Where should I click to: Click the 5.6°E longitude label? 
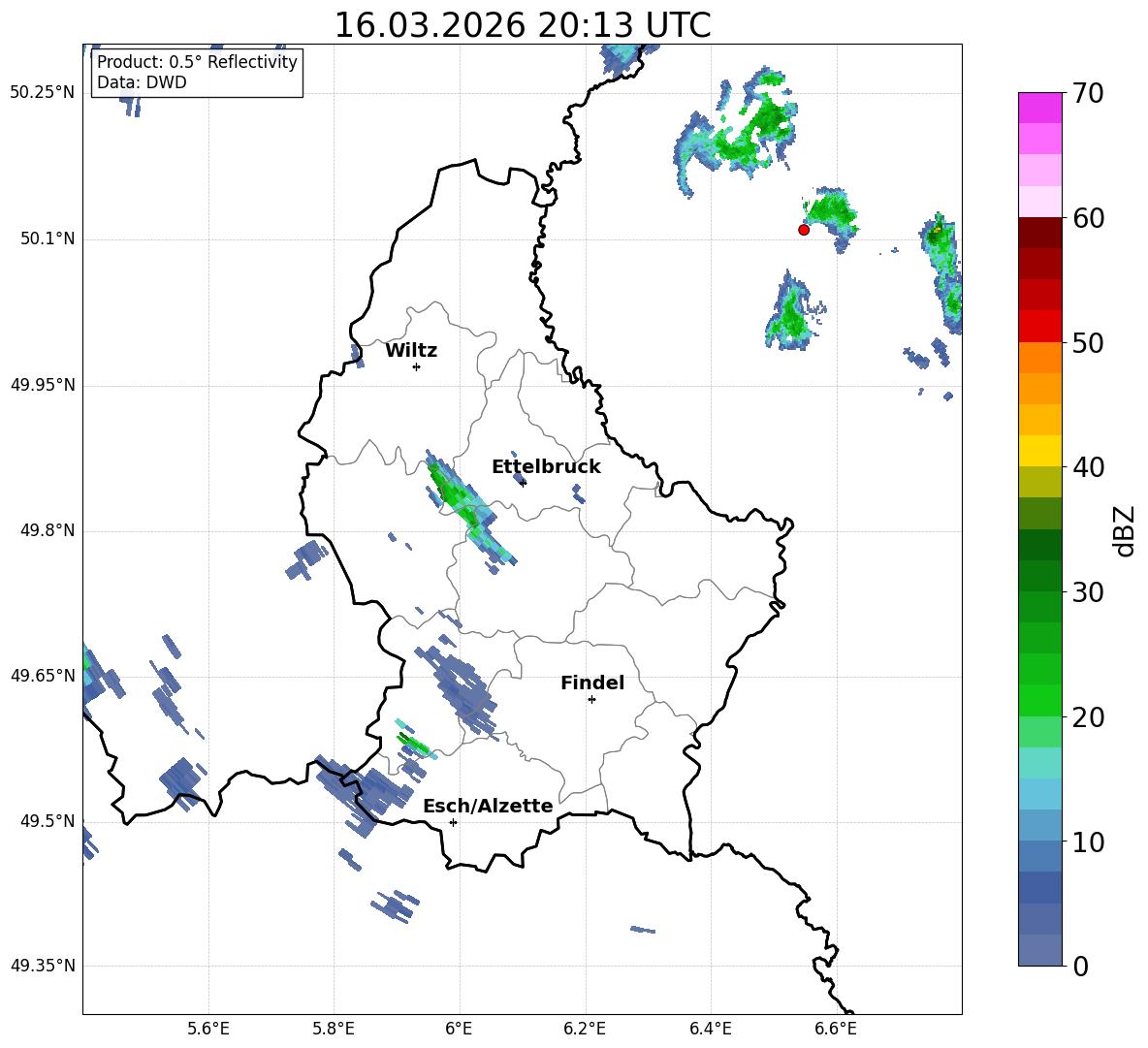click(x=208, y=1029)
